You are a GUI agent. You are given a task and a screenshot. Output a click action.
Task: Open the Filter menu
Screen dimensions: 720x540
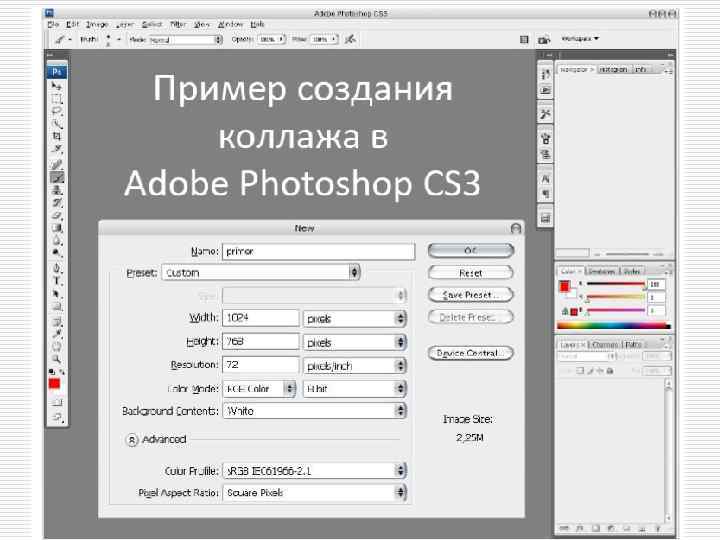click(x=178, y=24)
